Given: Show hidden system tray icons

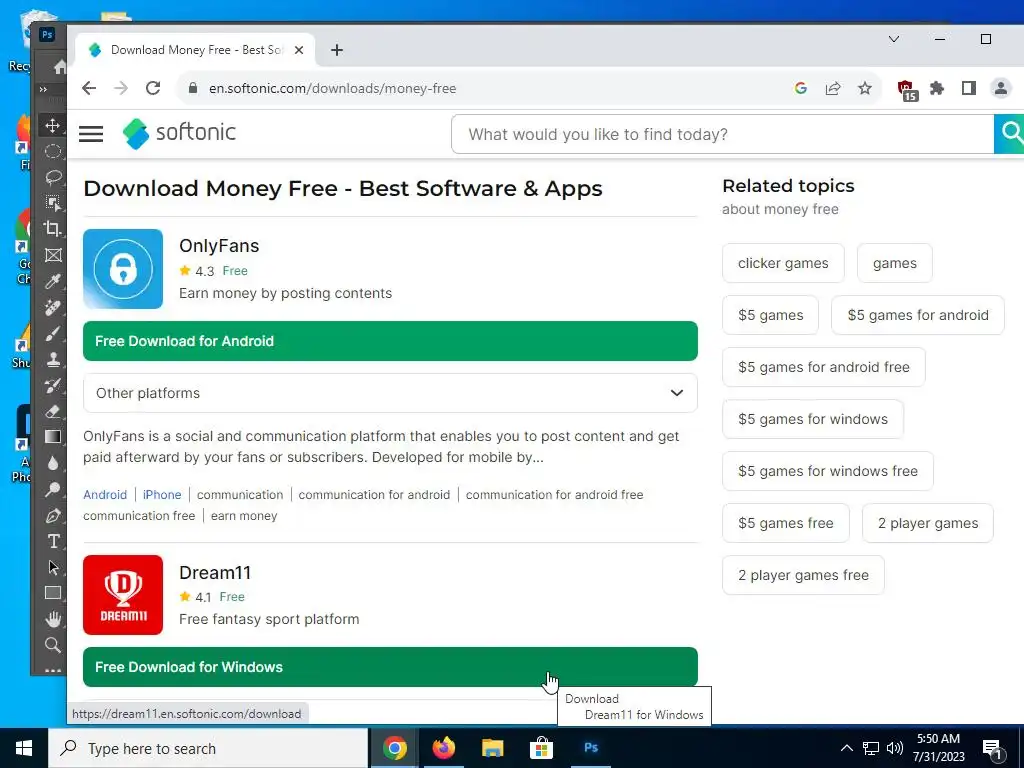Looking at the screenshot, I should 846,748.
